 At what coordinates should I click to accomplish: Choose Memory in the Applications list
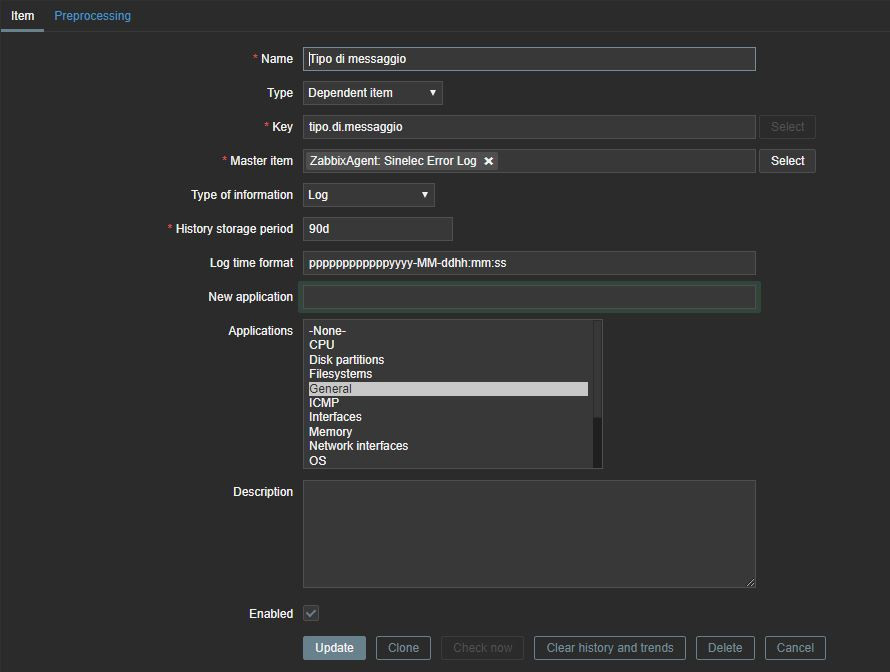click(330, 432)
